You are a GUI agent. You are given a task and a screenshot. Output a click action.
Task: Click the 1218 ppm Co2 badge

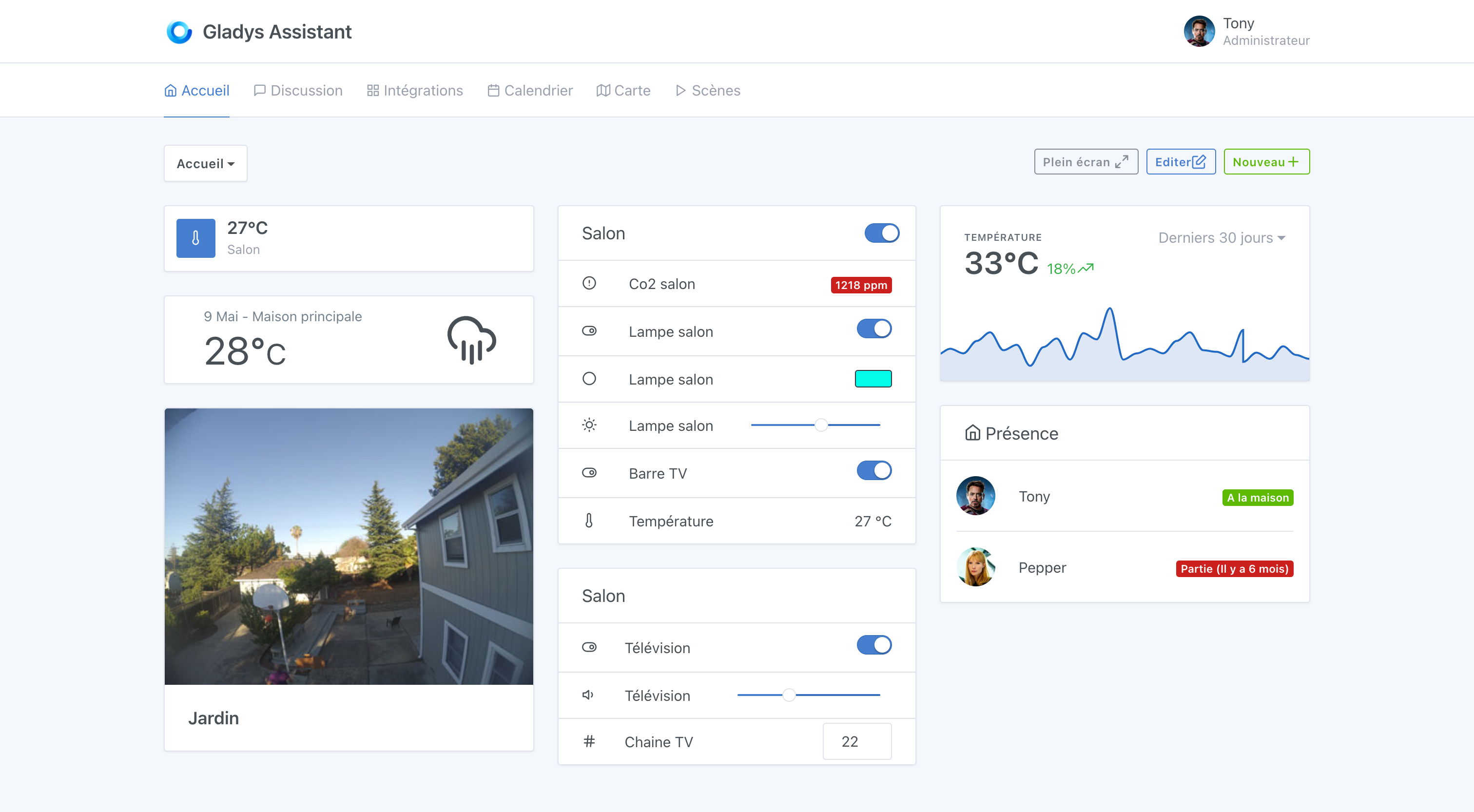click(861, 285)
